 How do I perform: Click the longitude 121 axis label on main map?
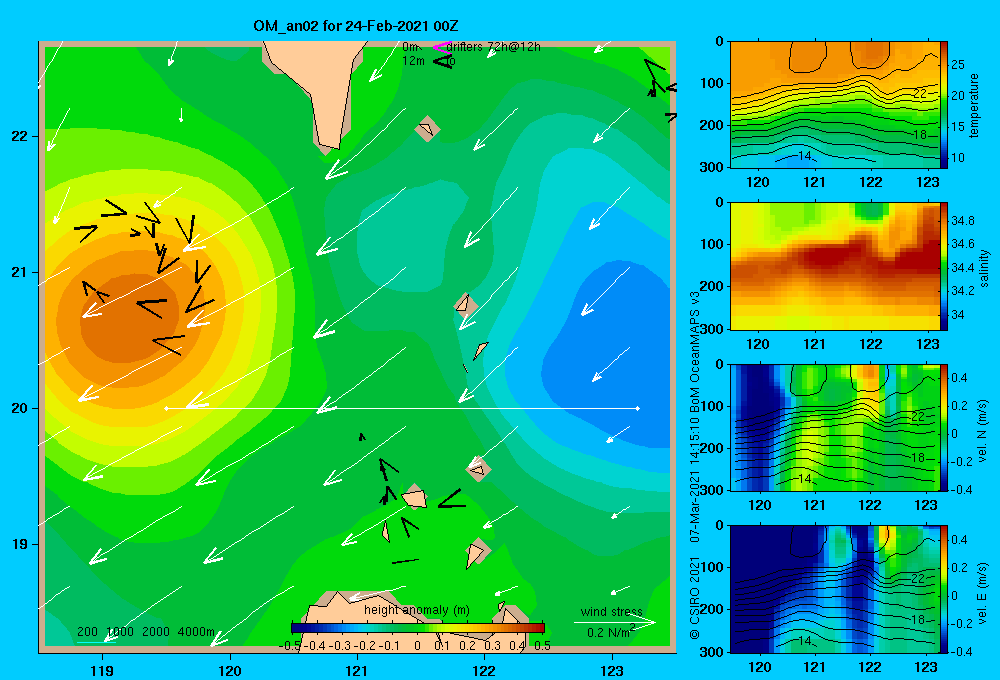(x=357, y=670)
